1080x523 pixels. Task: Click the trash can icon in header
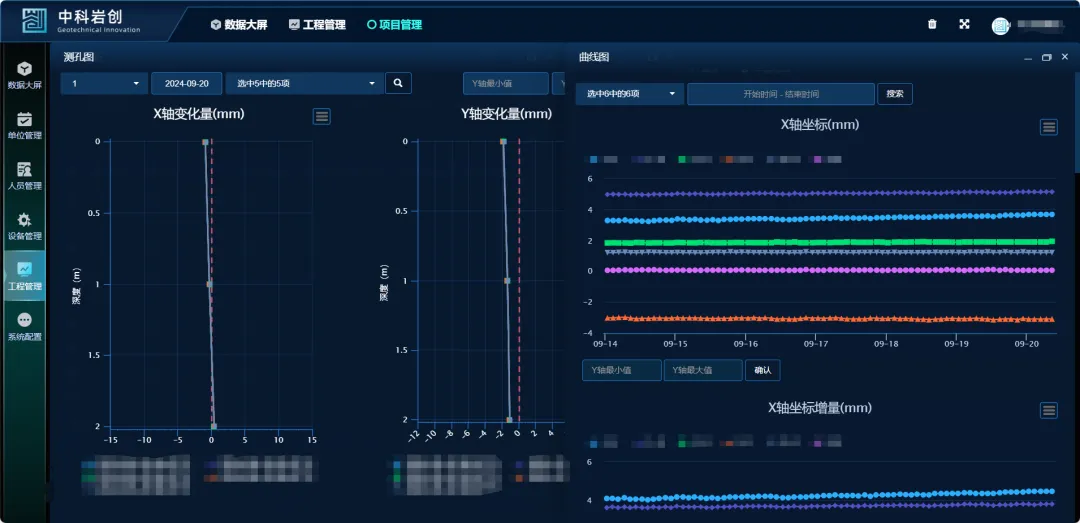point(932,24)
